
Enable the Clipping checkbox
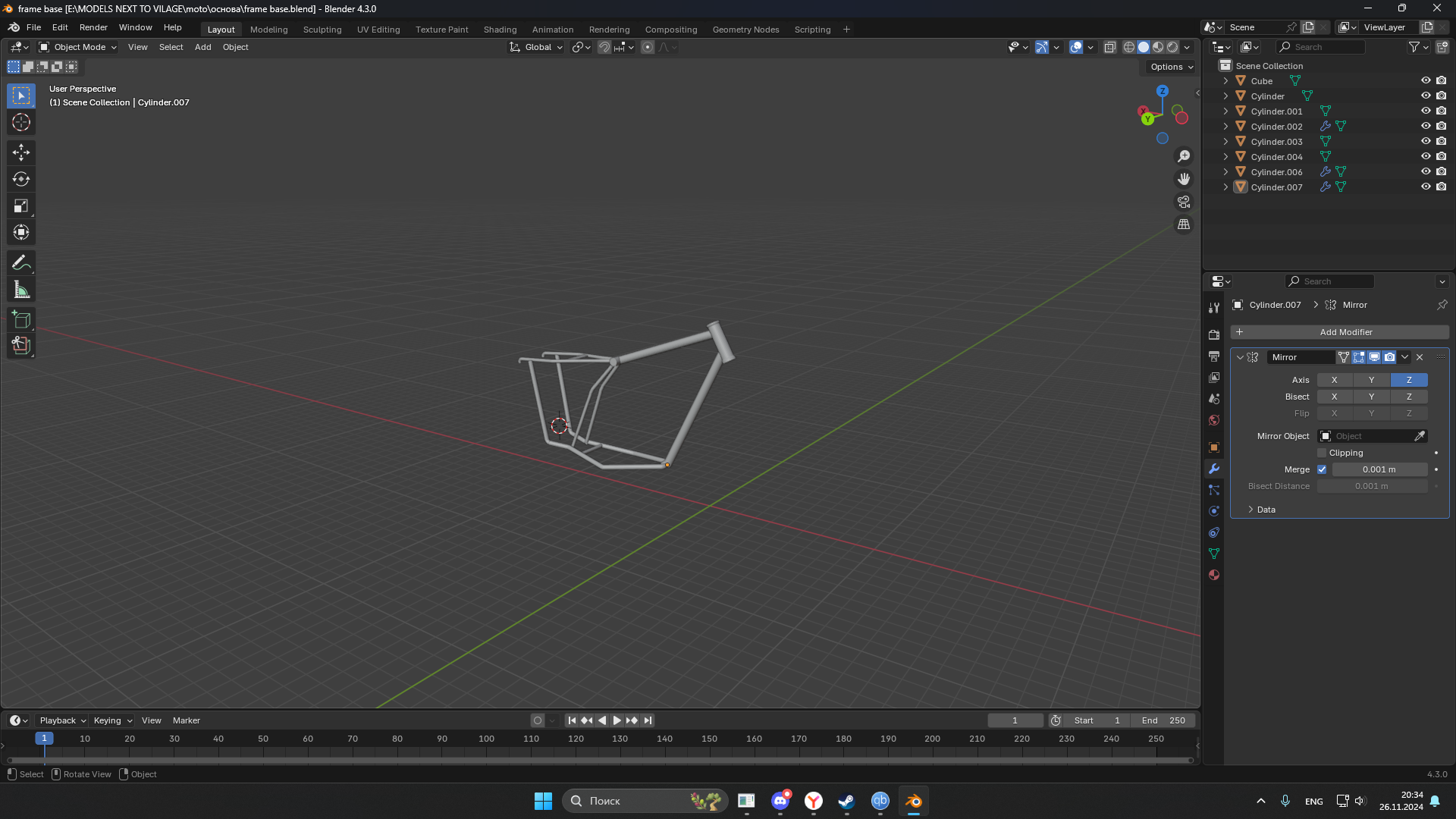tap(1322, 453)
